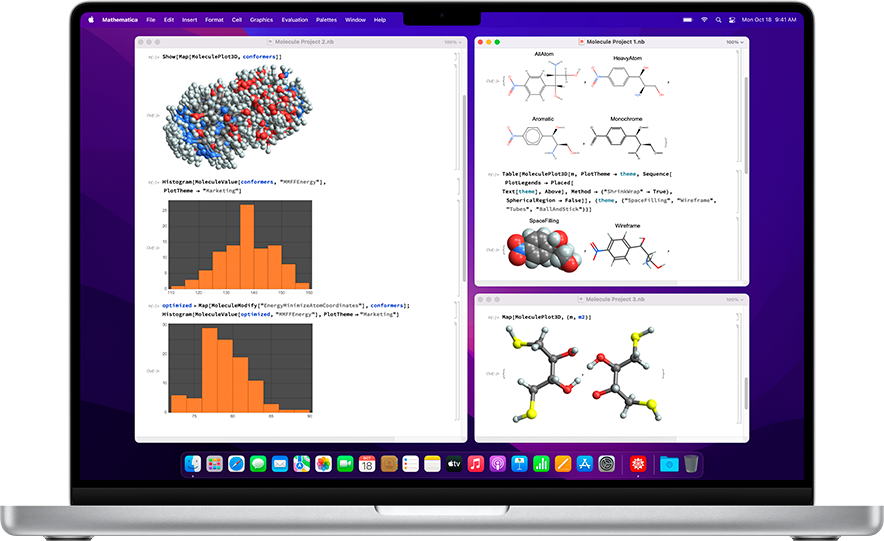Open Launchpad in the dock
Image resolution: width=884 pixels, height=541 pixels.
[215, 464]
